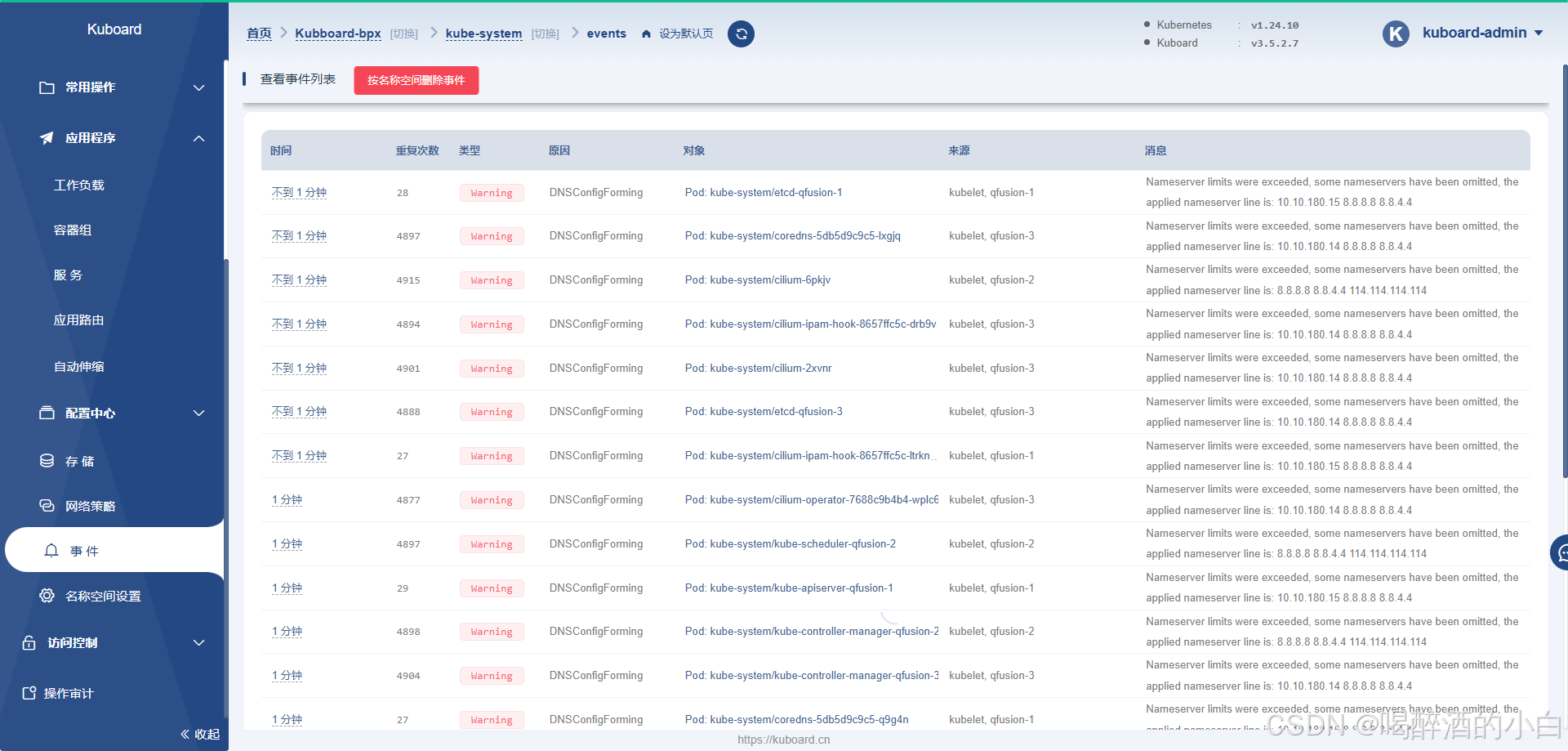Open 工作负载 in the sidebar
Viewport: 1568px width, 751px height.
coord(79,186)
